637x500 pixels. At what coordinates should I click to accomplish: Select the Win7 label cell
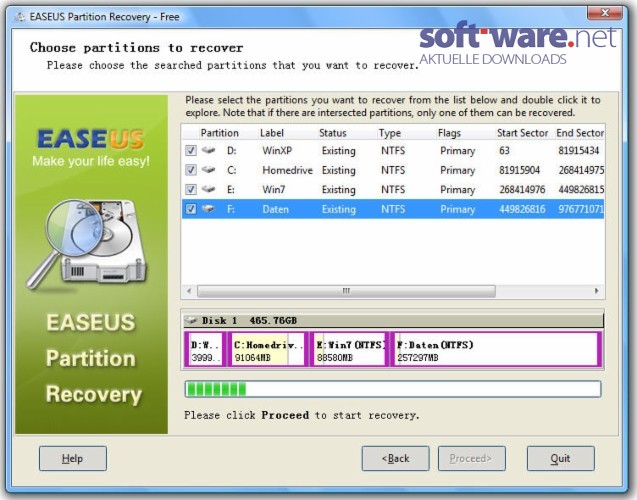coord(274,190)
